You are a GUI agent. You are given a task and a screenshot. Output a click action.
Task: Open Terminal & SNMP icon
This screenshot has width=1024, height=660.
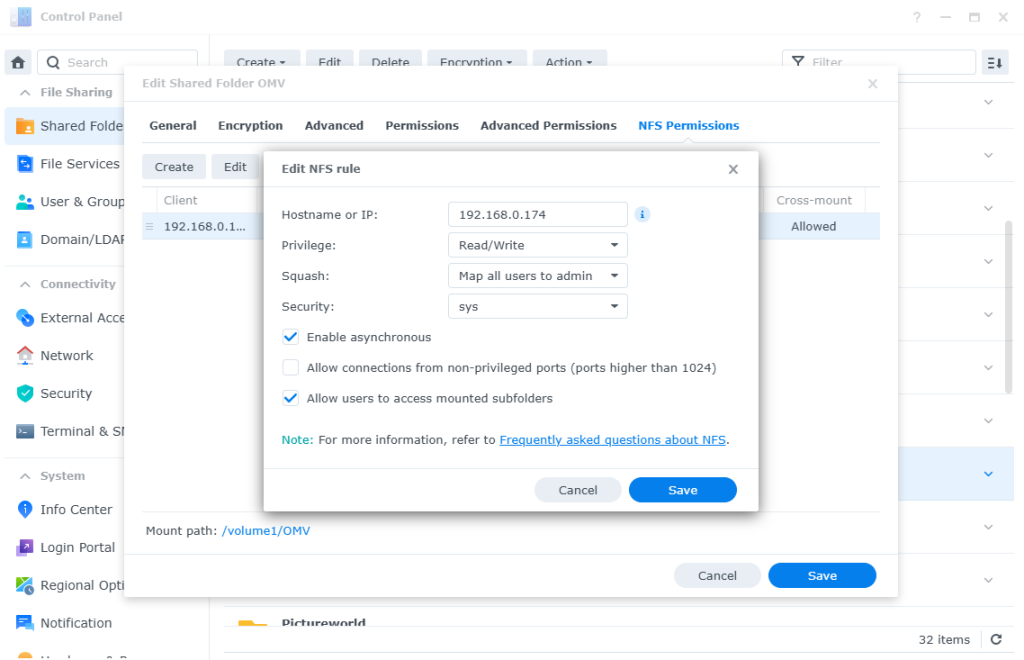coord(25,432)
